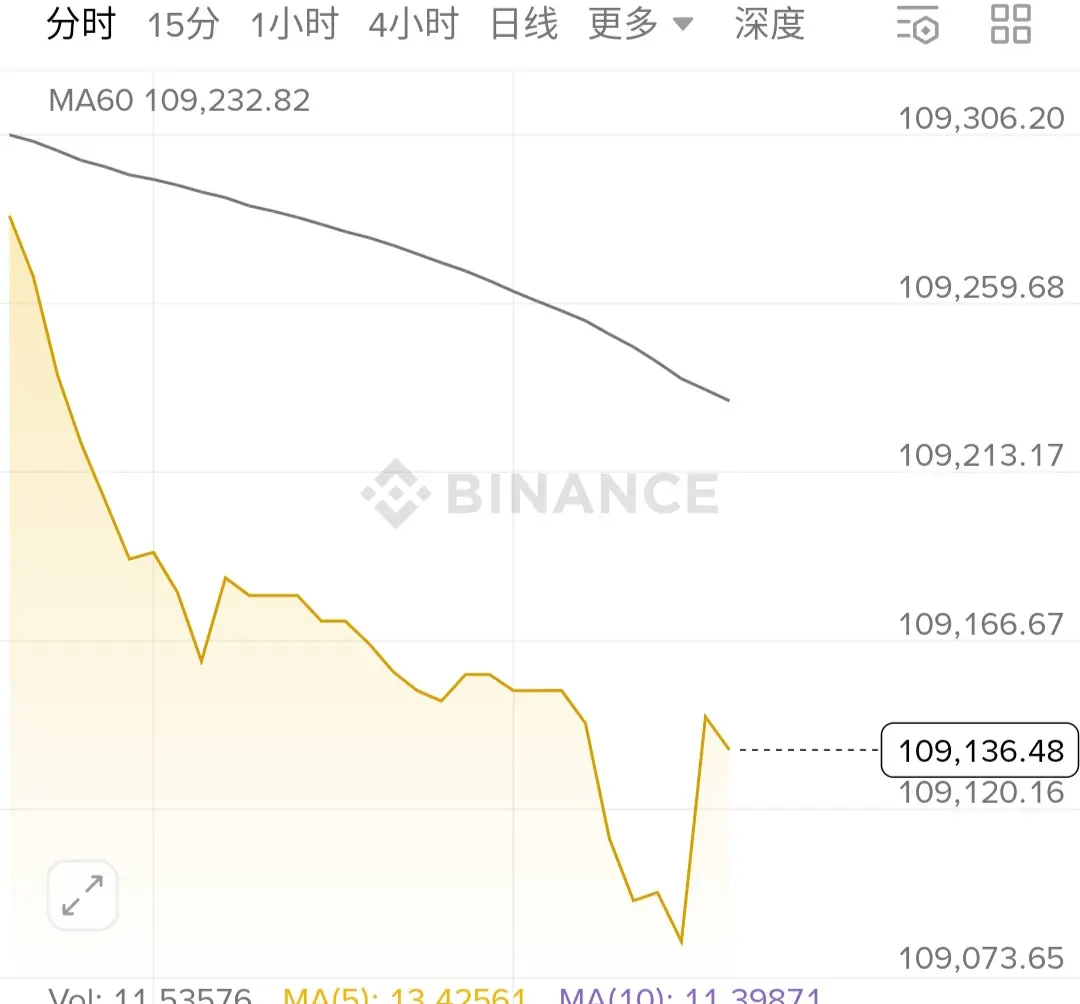Open the four-square grid layout icon
This screenshot has height=1004, width=1080.
pos(1010,24)
